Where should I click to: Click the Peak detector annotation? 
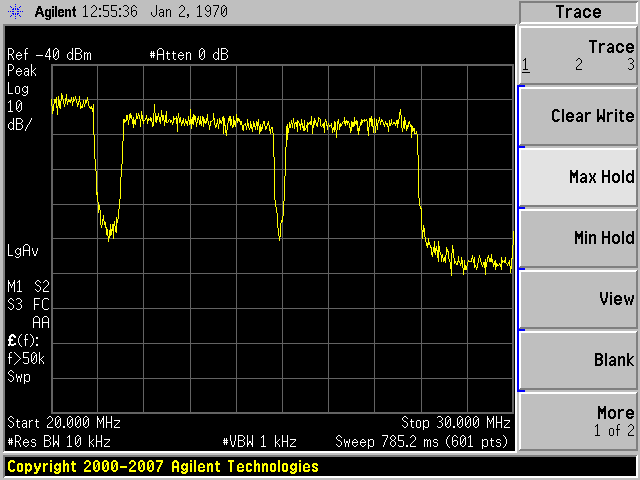tap(22, 71)
